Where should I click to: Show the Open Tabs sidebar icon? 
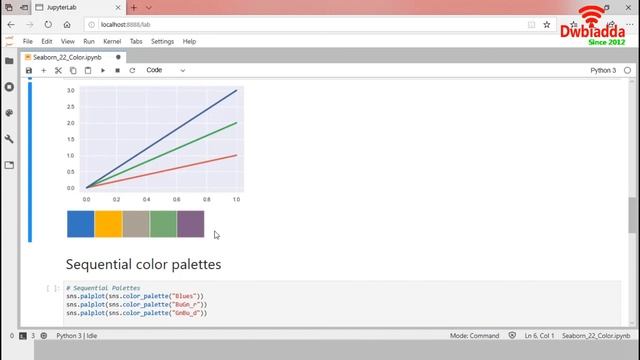click(9, 165)
